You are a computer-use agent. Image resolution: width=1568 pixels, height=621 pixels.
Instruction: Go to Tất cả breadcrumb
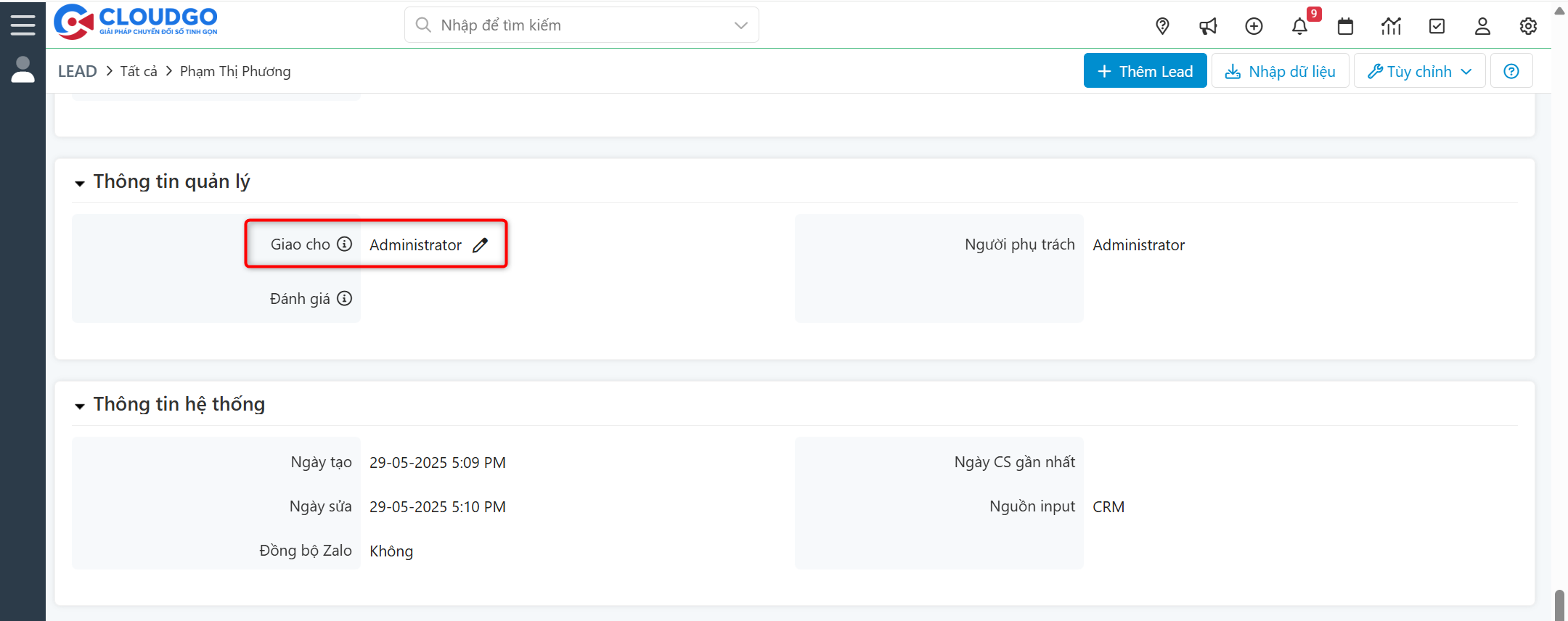(x=139, y=71)
